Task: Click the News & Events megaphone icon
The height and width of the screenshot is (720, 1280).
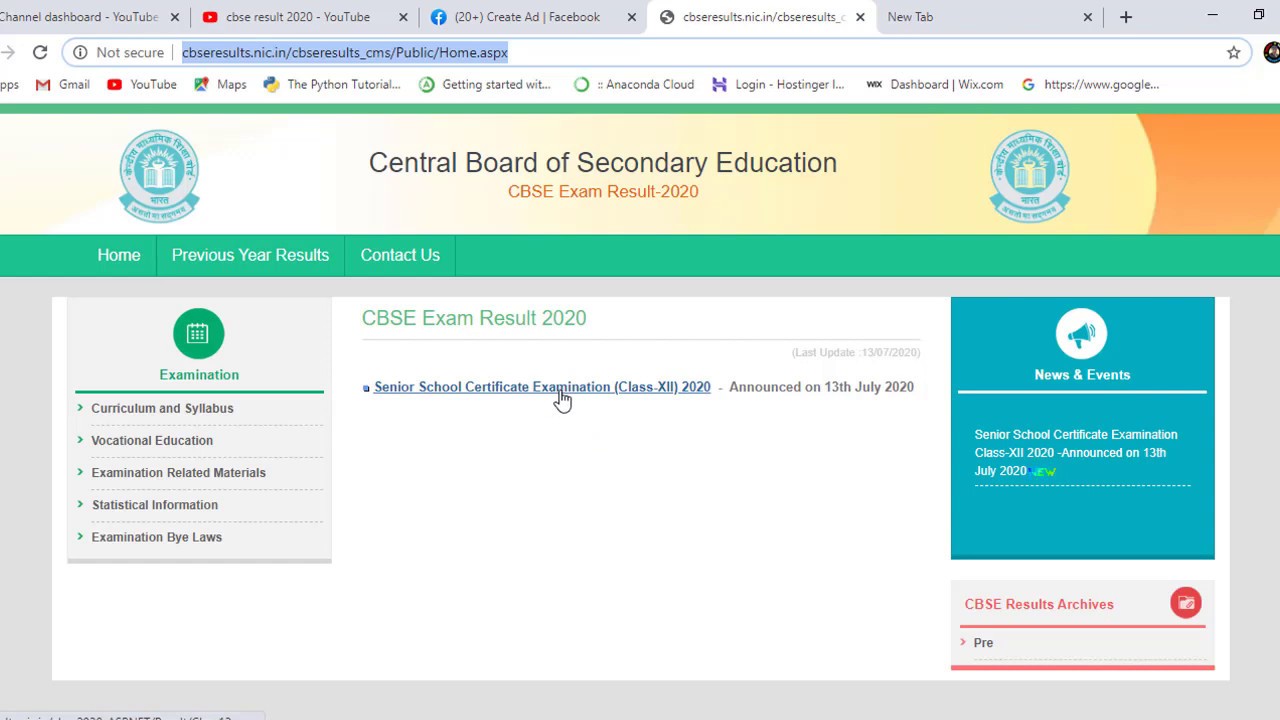Action: (1081, 334)
